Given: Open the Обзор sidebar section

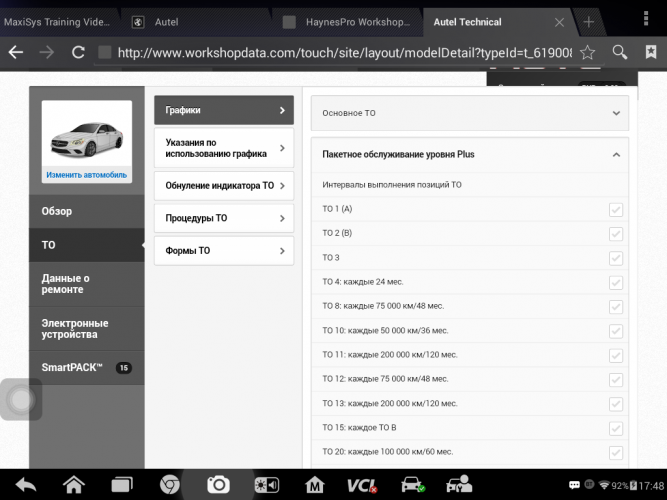Looking at the screenshot, I should pyautogui.click(x=87, y=211).
